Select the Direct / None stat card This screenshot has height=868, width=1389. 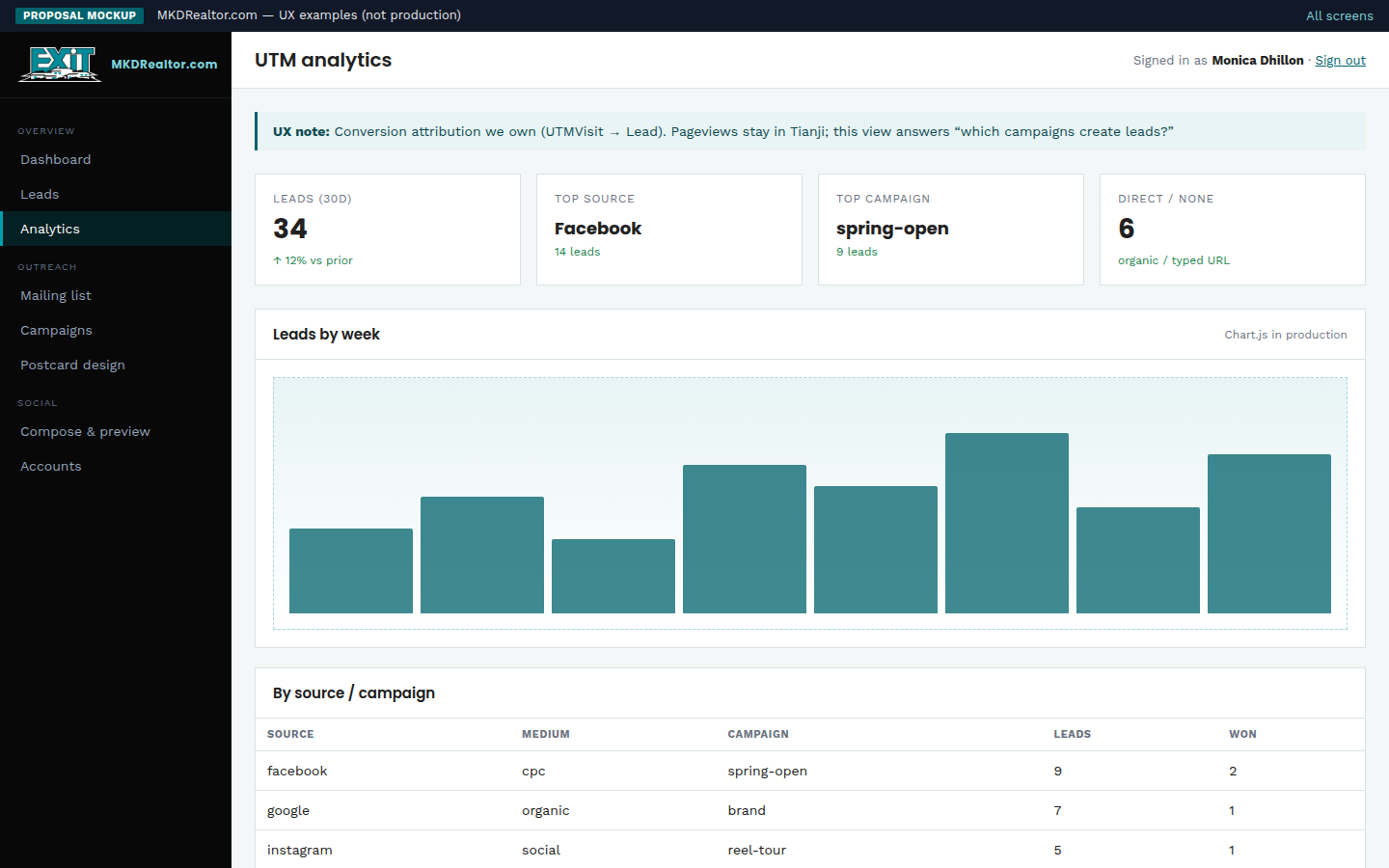point(1233,230)
